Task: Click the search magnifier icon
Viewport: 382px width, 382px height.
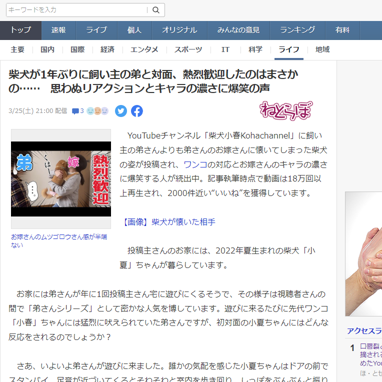Action: pyautogui.click(x=156, y=10)
